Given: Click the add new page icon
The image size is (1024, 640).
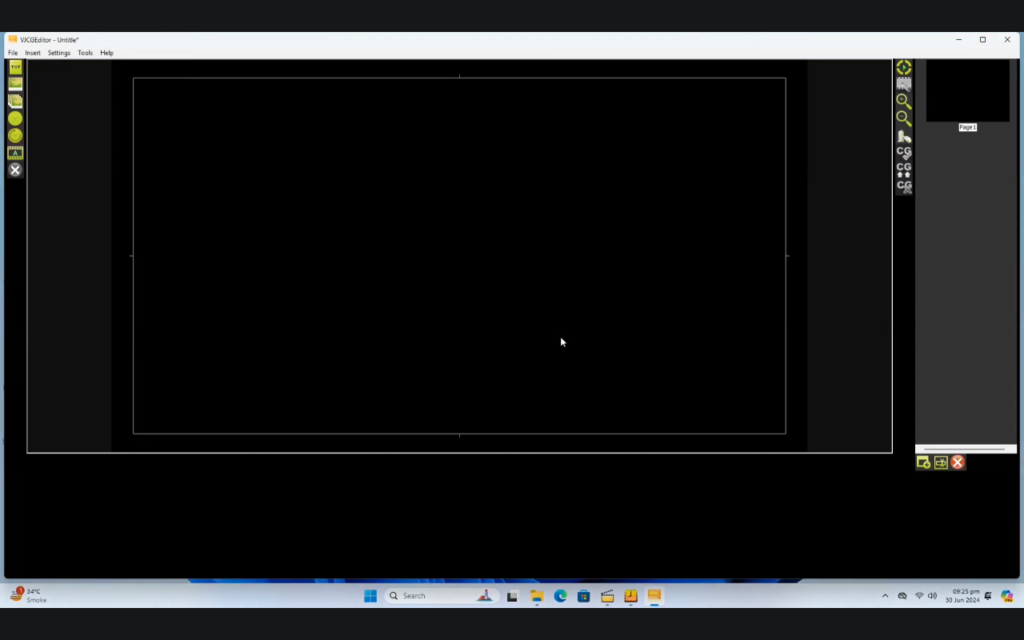Looking at the screenshot, I should point(923,462).
